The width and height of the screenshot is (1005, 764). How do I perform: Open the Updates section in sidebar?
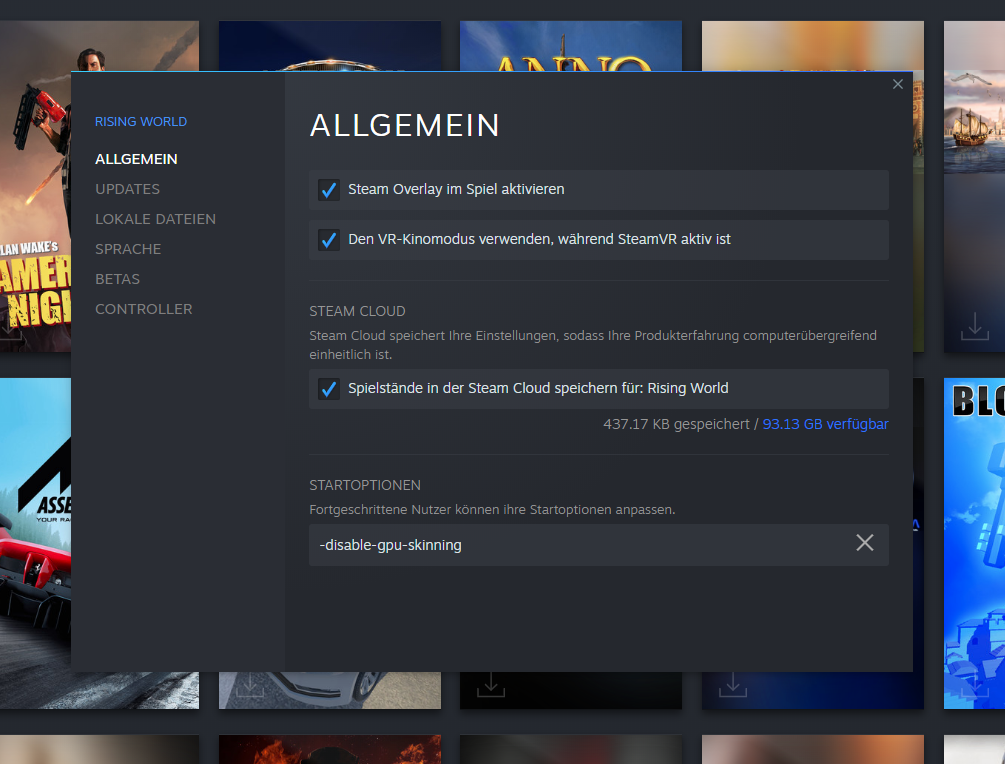coord(127,189)
